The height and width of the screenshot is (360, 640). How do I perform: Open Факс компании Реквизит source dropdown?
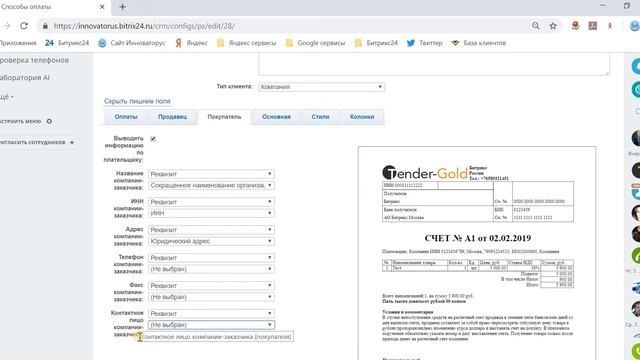[211, 286]
